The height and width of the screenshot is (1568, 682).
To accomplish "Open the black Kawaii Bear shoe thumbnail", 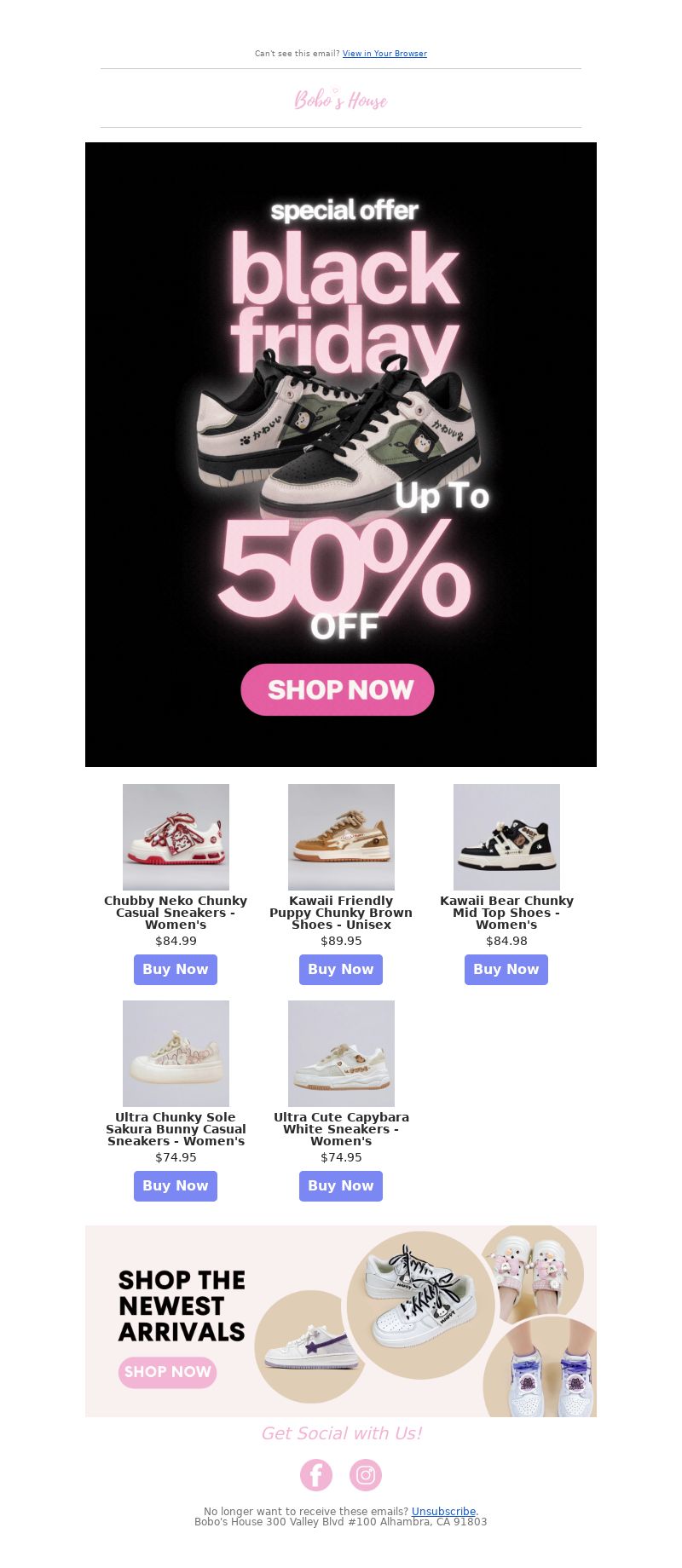I will click(x=506, y=837).
